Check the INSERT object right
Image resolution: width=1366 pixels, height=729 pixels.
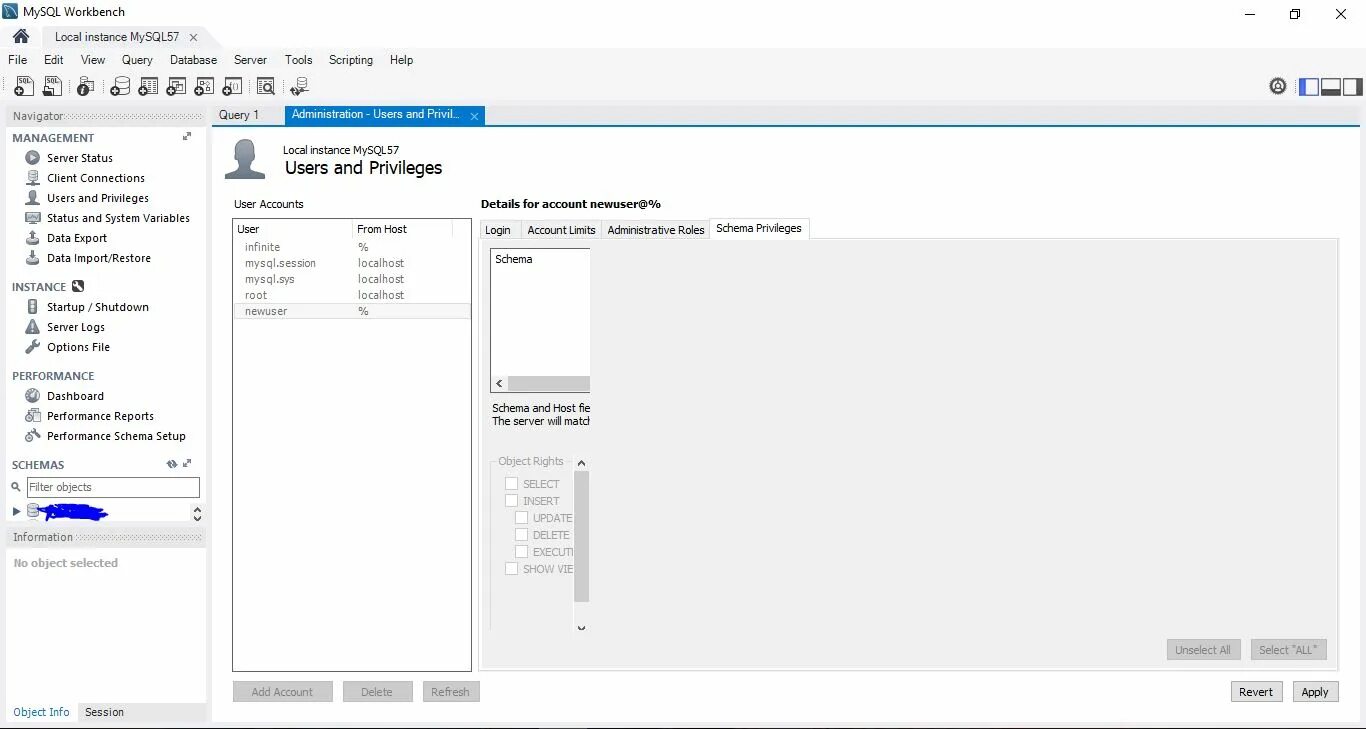[x=511, y=501]
